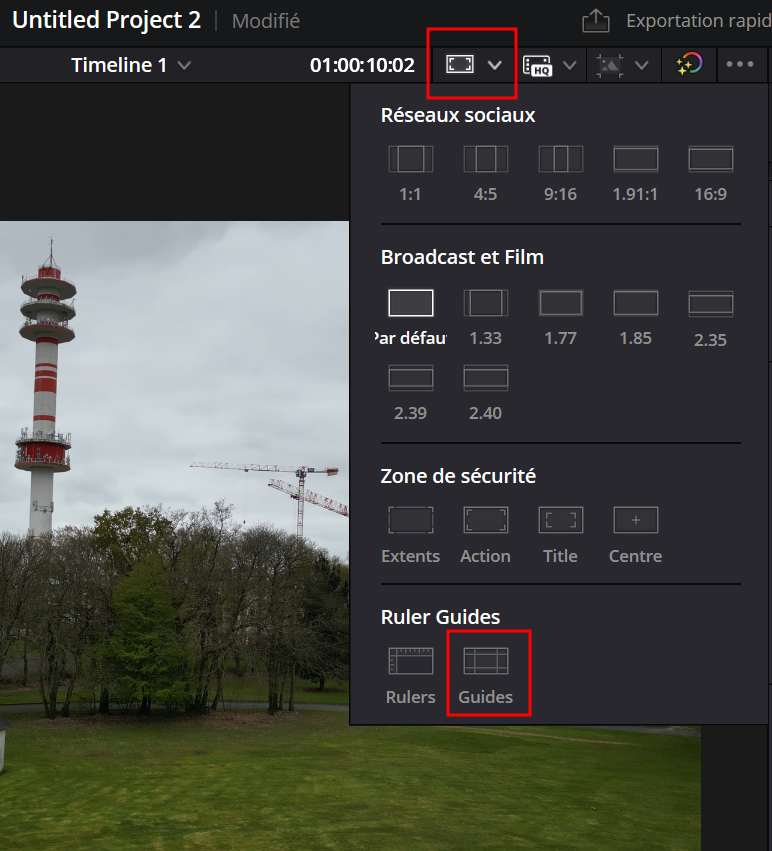Expand the Timeline 1 dropdown
This screenshot has width=772, height=851.
184,65
